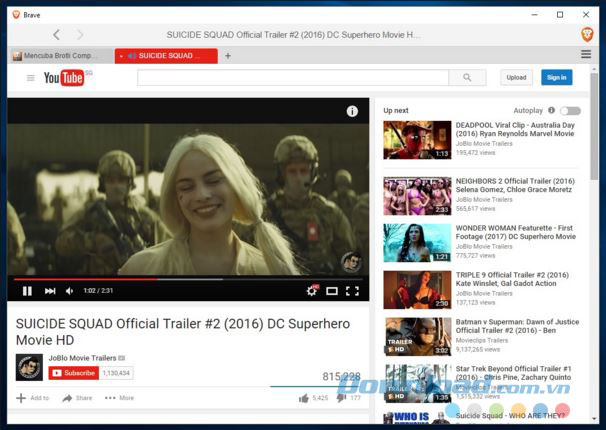Open JoBlo Movie Trailers channel avatar
This screenshot has height=430, width=606.
(x=29, y=367)
